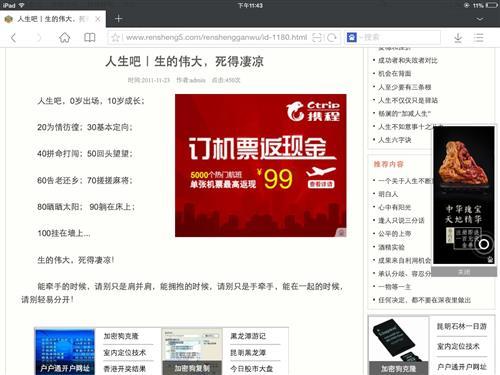The height and width of the screenshot is (375, 500).
Task: Open ad link 加密狗克隆 in bottom-left list
Action: click(x=121, y=336)
